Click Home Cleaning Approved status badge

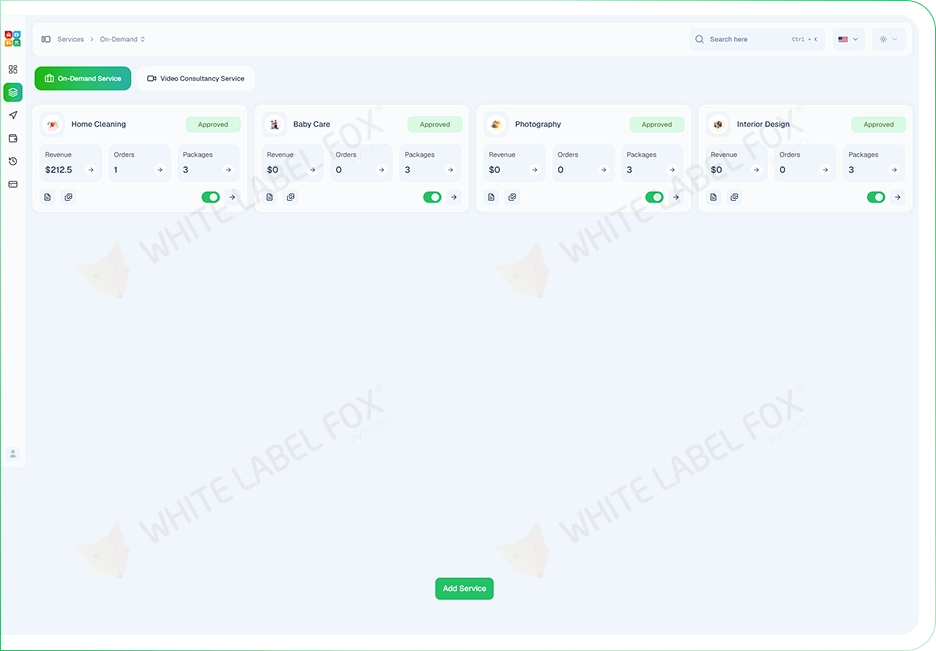pyautogui.click(x=213, y=125)
